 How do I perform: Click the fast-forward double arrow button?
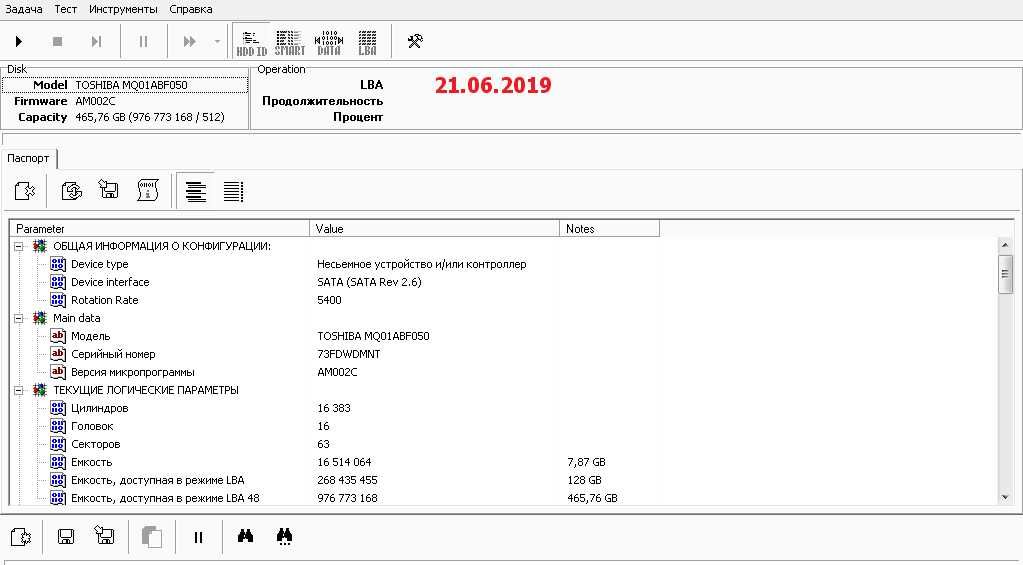coord(189,42)
